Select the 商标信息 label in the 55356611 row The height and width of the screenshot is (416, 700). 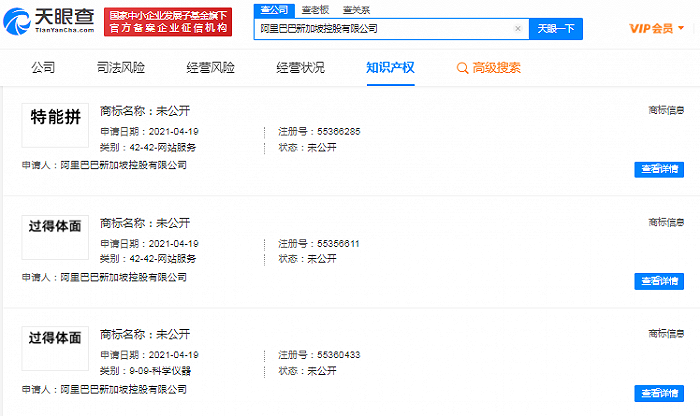pyautogui.click(x=666, y=222)
